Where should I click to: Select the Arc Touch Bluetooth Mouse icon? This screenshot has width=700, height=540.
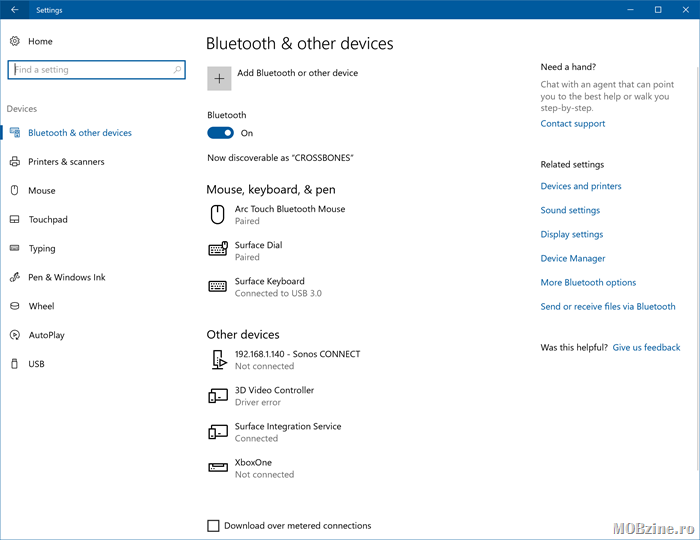tap(217, 214)
